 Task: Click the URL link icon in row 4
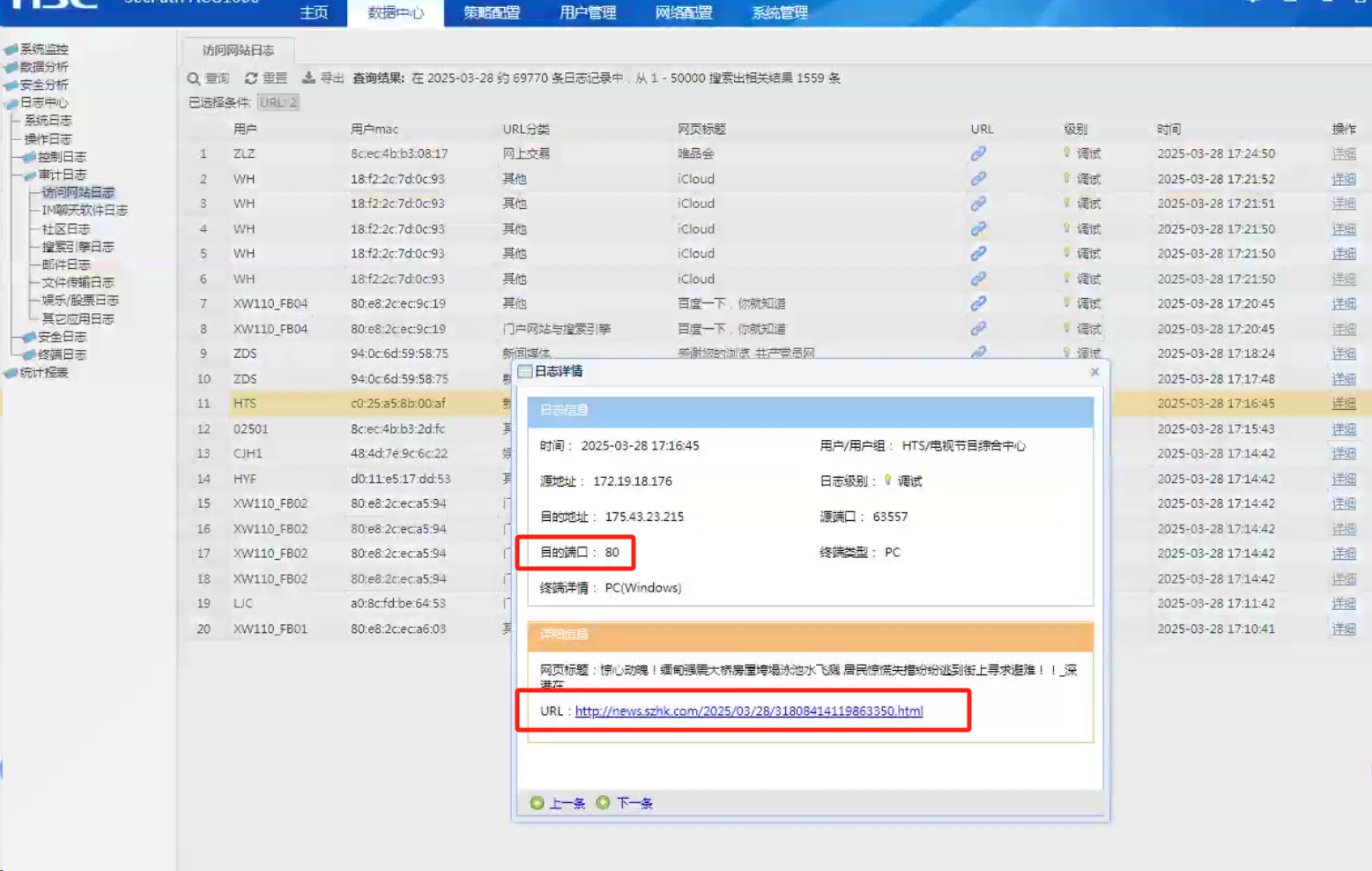click(978, 228)
